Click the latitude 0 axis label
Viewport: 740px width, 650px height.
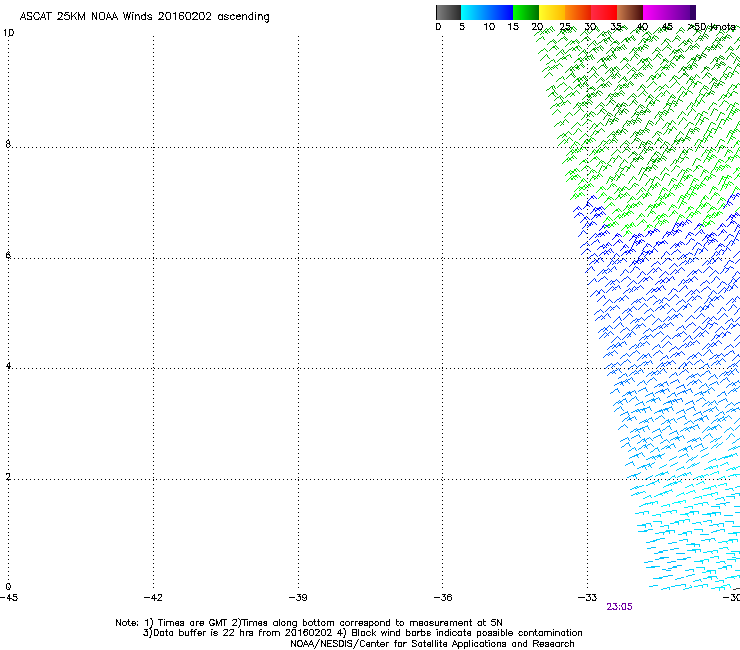pos(8,587)
